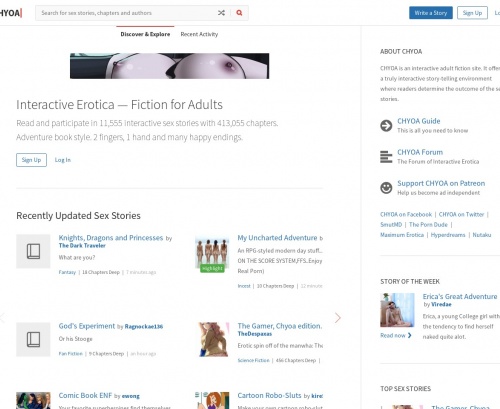The image size is (500, 409).
Task: Open author ewong profile
Action: 131,396
